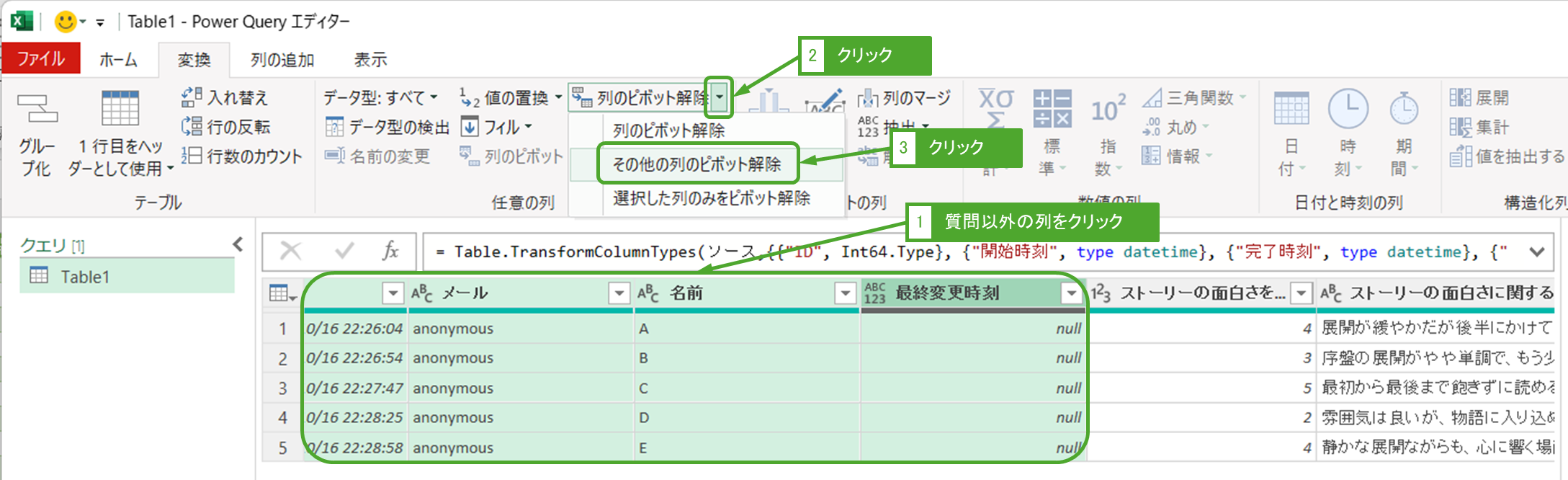
Task: Select Table1 in the query list
Action: [84, 277]
